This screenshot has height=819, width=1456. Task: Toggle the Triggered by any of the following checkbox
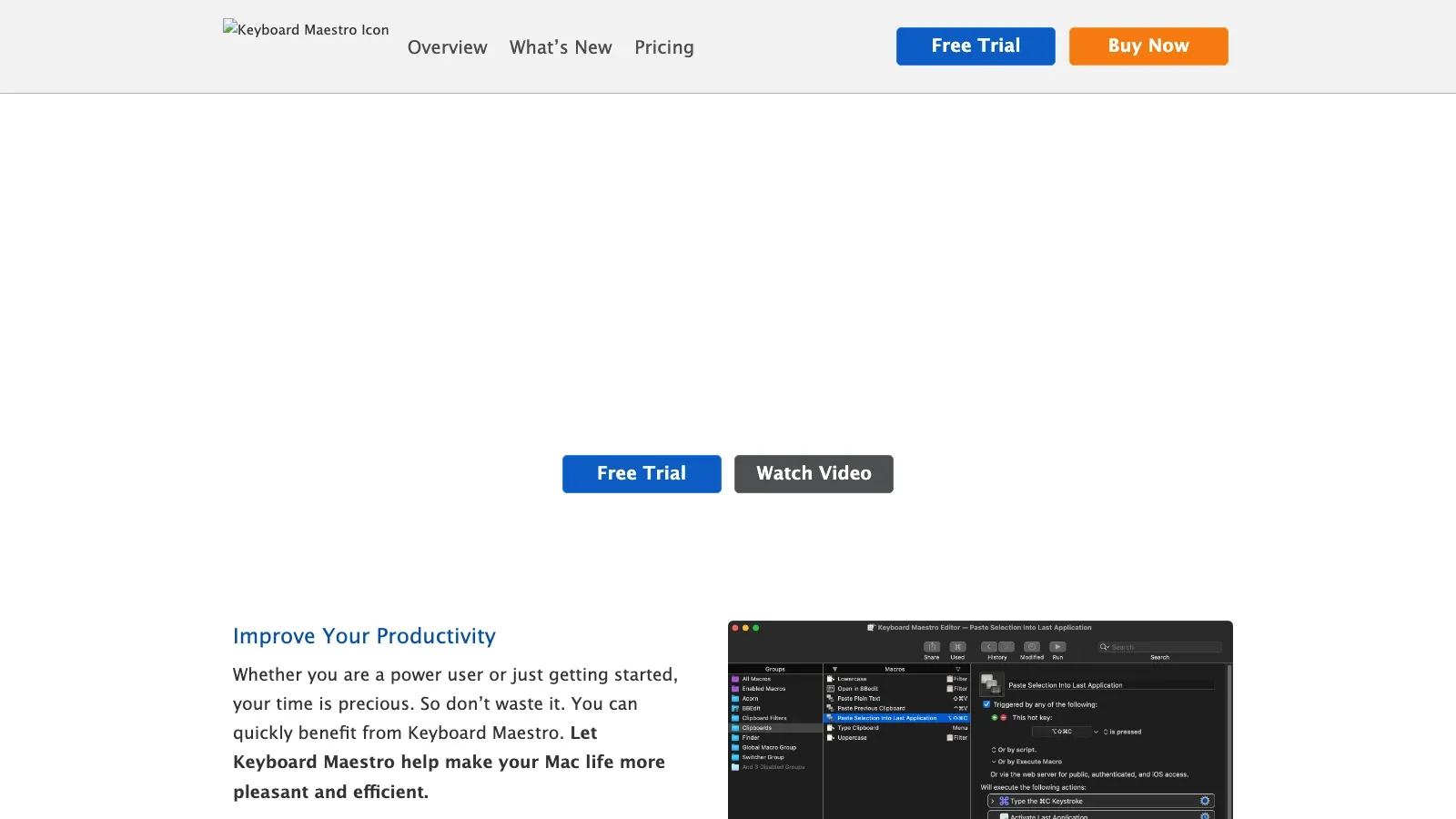(986, 704)
